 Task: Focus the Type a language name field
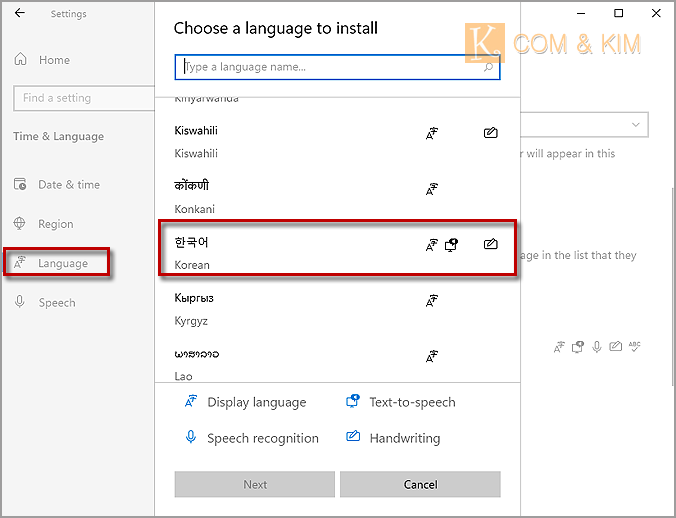click(x=337, y=67)
